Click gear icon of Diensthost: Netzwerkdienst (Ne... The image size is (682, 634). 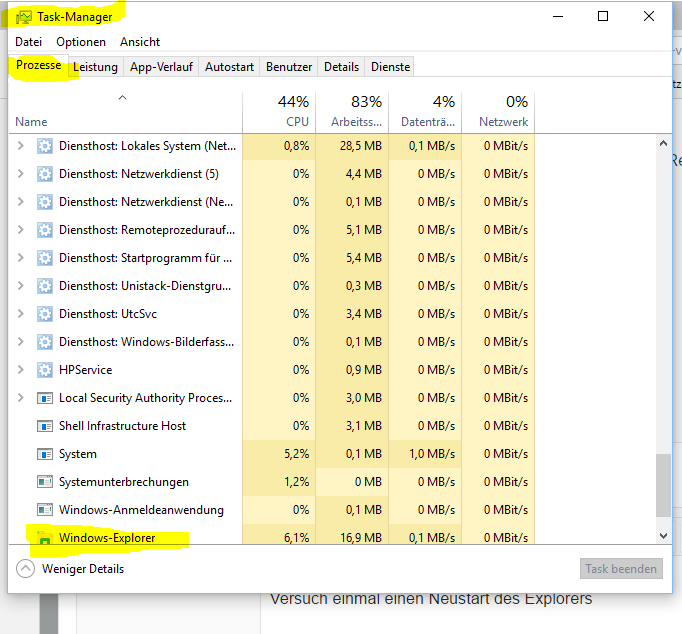[x=45, y=202]
